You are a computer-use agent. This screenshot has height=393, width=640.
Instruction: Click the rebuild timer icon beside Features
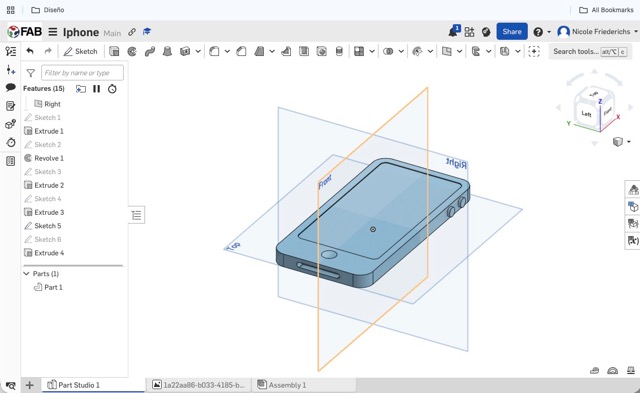pyautogui.click(x=112, y=89)
